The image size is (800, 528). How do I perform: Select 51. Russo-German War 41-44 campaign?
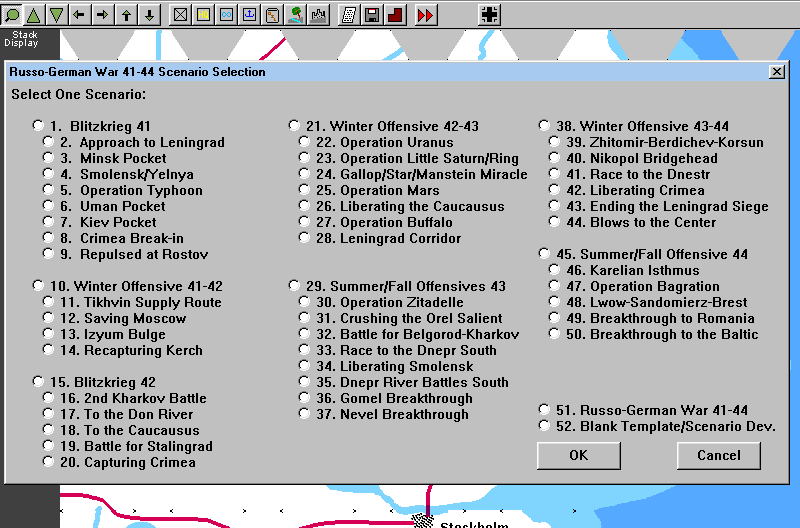(544, 410)
